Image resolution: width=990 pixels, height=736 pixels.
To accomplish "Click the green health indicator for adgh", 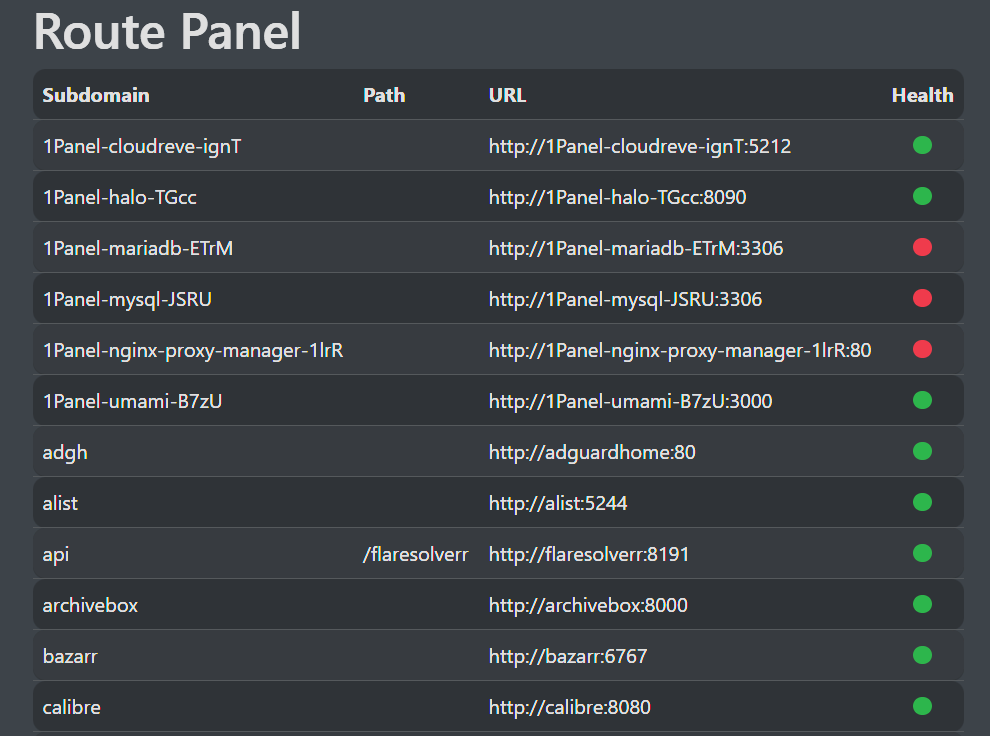I will (921, 451).
